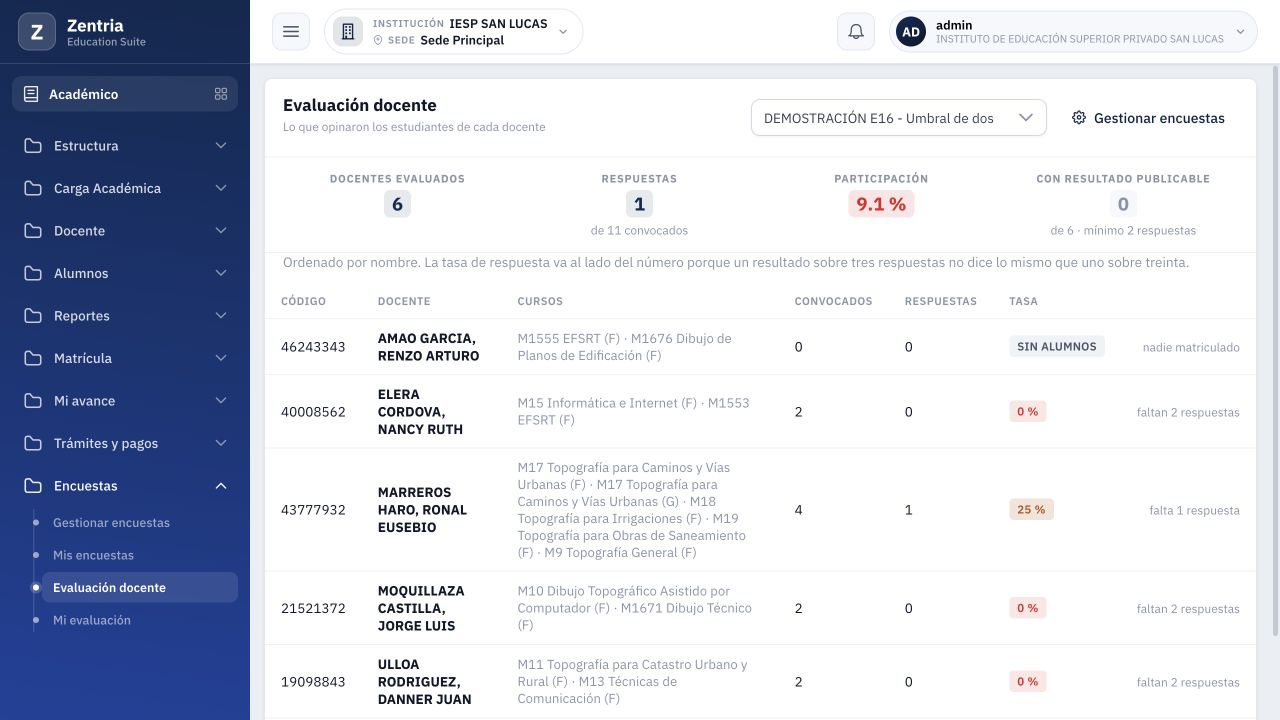Image resolution: width=1280 pixels, height=720 pixels.
Task: Click the grid icon beside Académico
Action: 221,94
